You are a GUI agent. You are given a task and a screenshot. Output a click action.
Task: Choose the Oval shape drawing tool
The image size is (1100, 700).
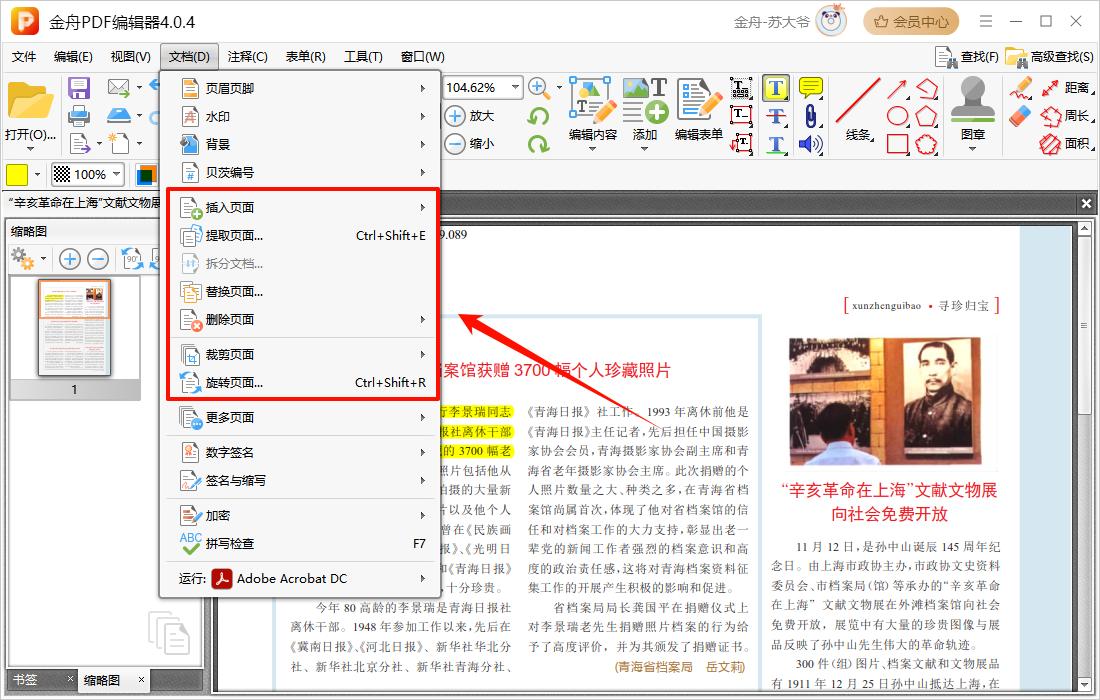pos(897,116)
